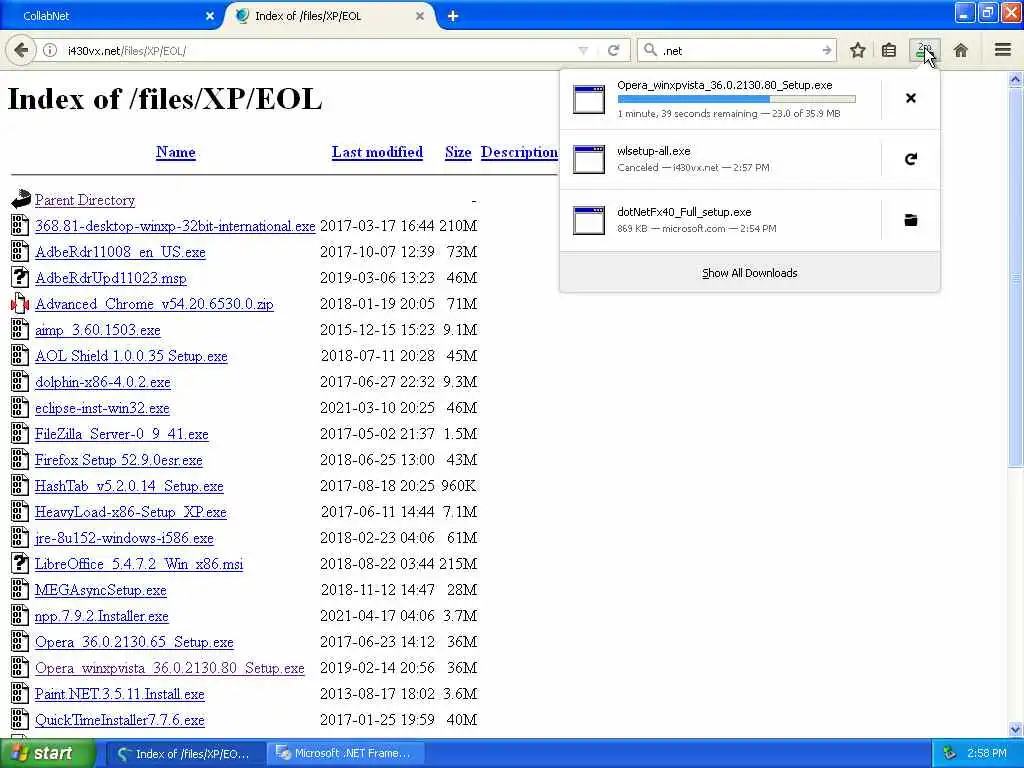Open the Windows start menu
Viewport: 1024px width, 768px height.
click(47, 753)
